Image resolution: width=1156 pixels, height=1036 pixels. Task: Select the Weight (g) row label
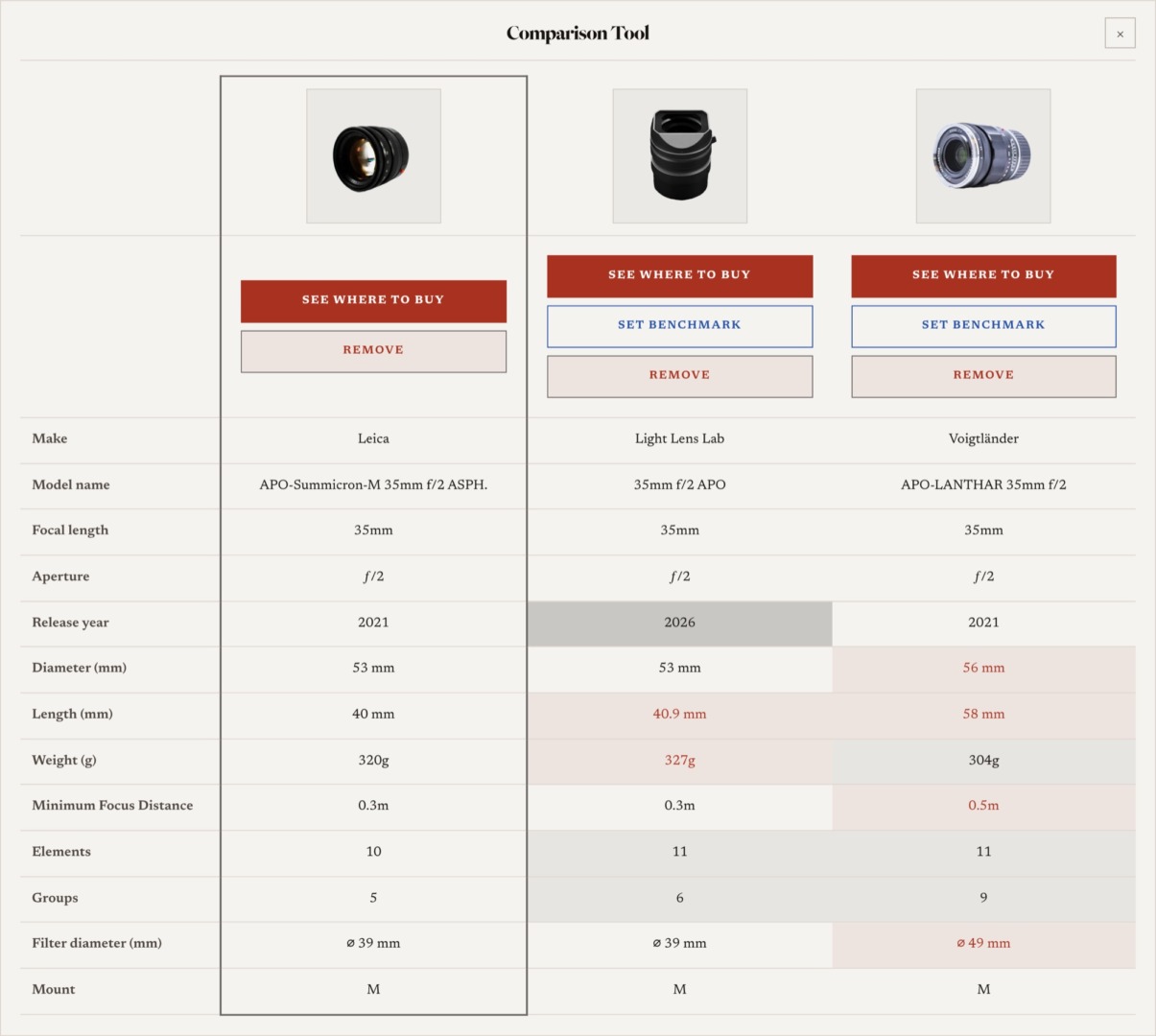[x=64, y=760]
